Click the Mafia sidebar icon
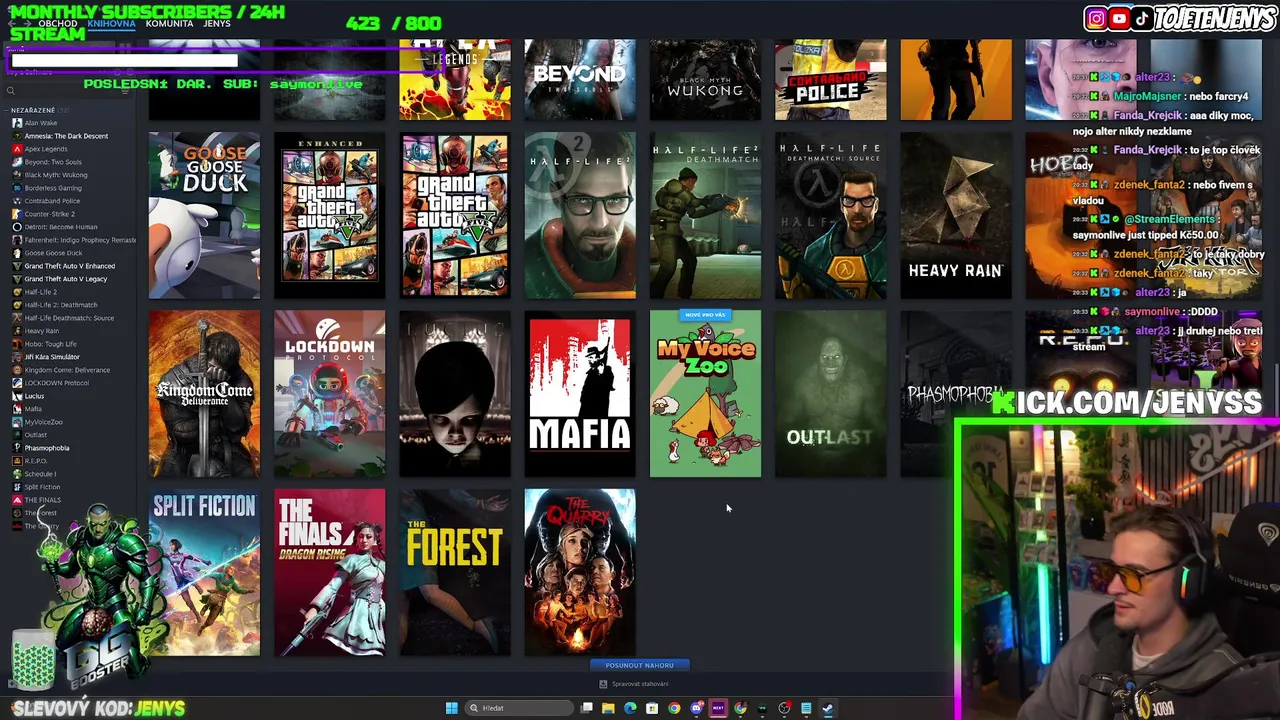 coord(17,409)
